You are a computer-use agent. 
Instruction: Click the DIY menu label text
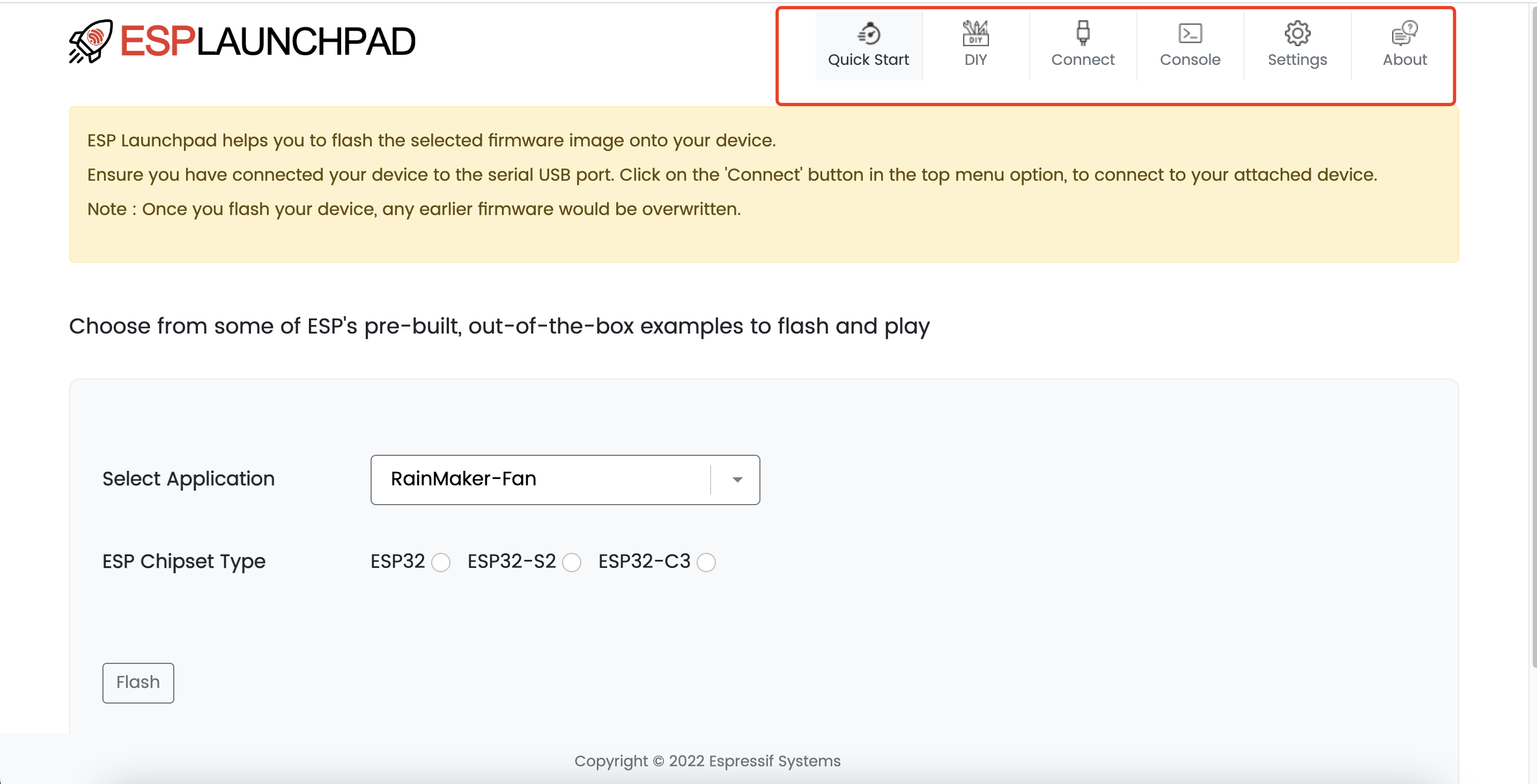point(976,60)
